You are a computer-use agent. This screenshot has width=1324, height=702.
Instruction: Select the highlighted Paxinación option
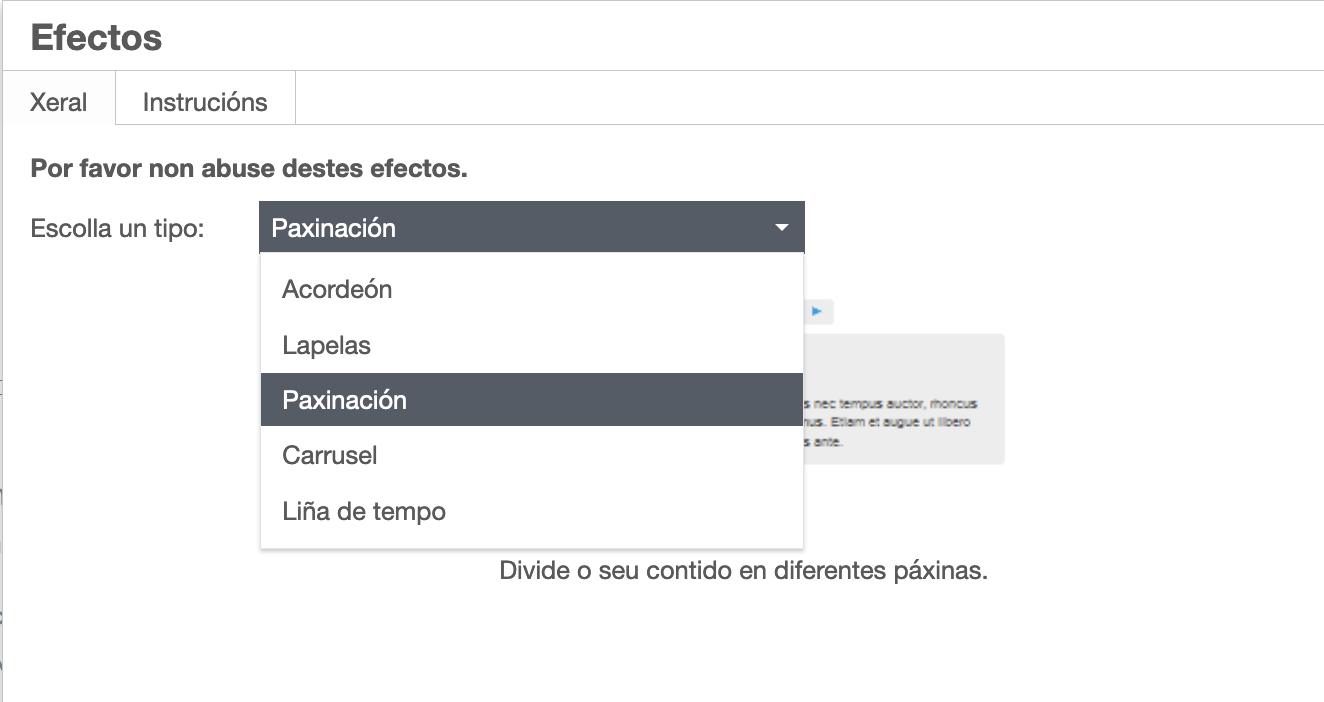tap(344, 399)
